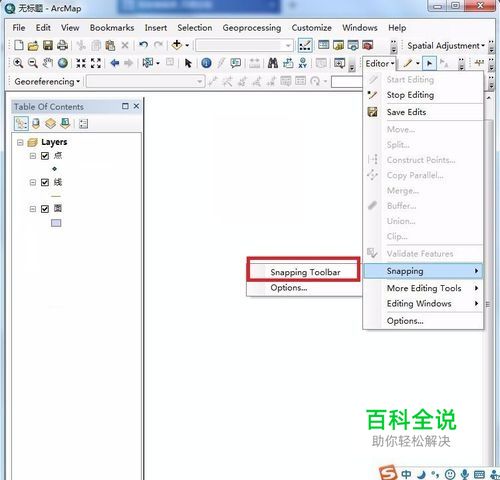This screenshot has width=500, height=480.
Task: Open the Bookmarks menu
Action: pos(112,28)
